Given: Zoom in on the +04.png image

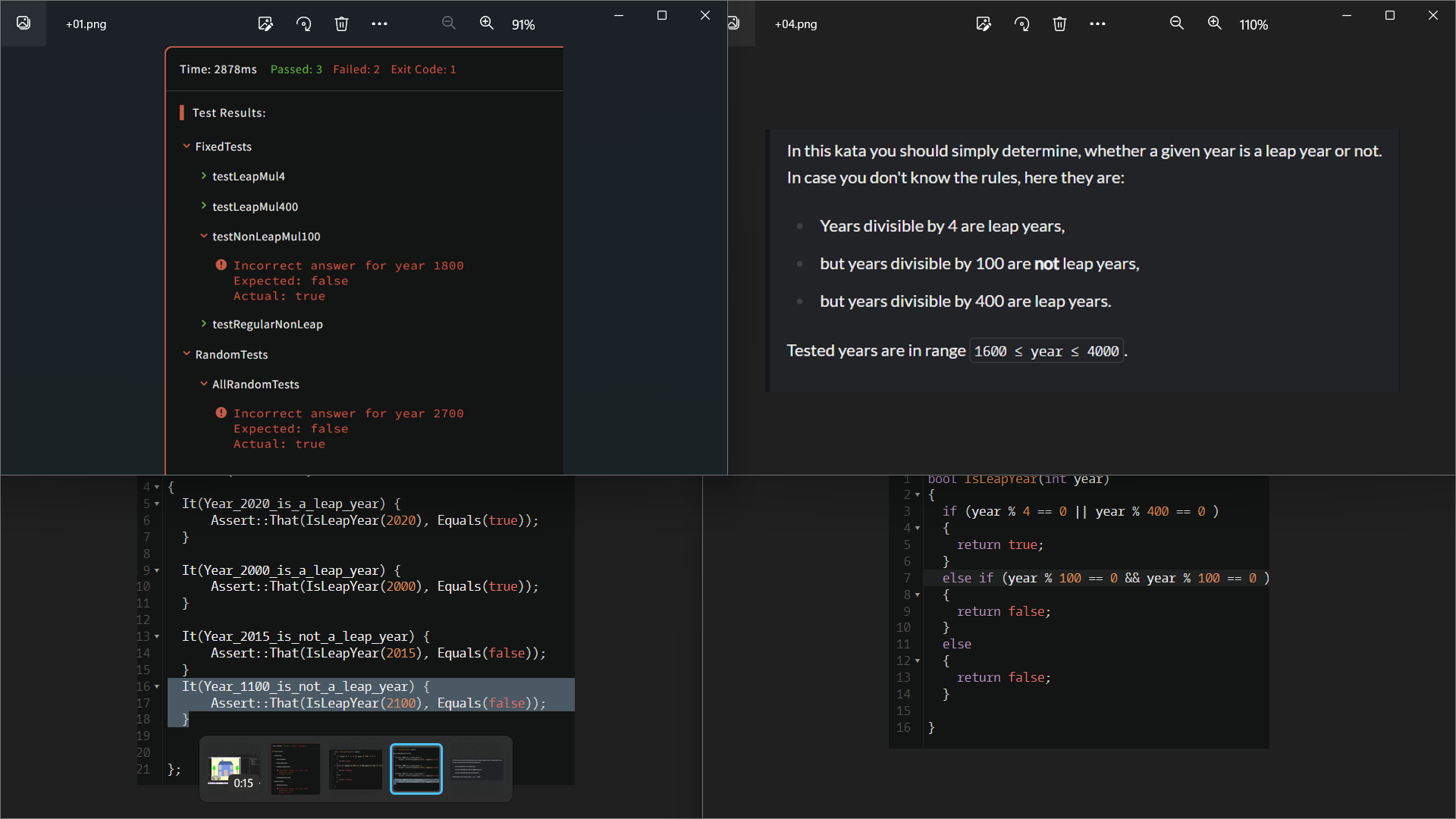Looking at the screenshot, I should click(x=1215, y=24).
